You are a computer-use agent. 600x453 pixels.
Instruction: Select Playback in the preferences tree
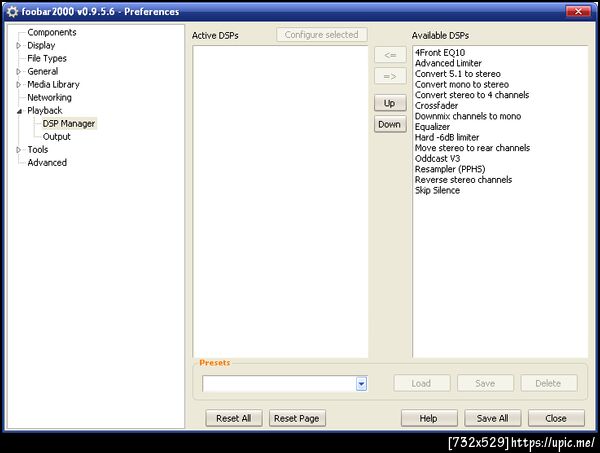44,111
